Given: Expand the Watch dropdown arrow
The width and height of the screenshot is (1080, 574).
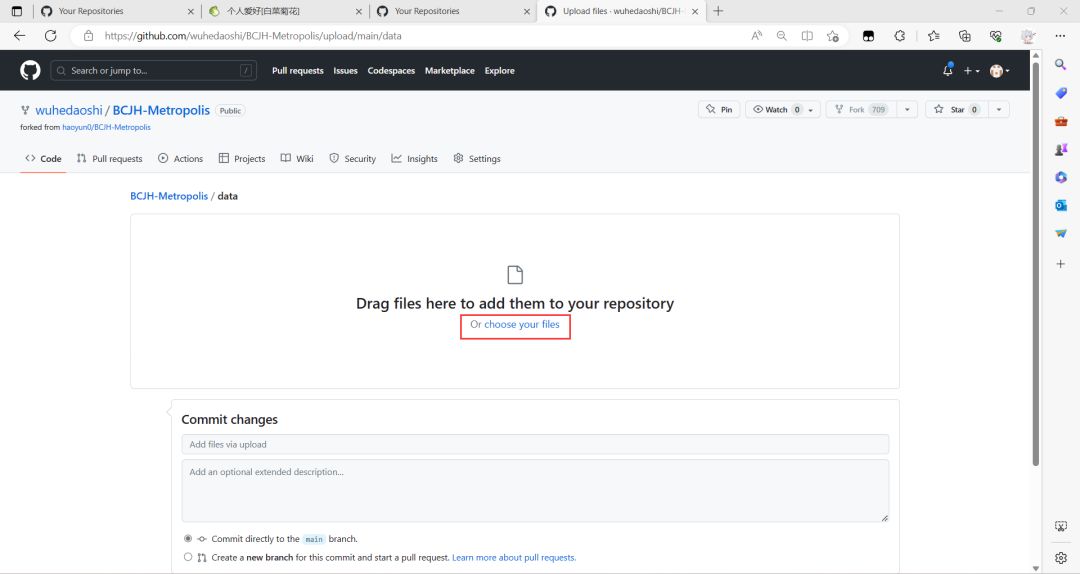Looking at the screenshot, I should point(811,110).
